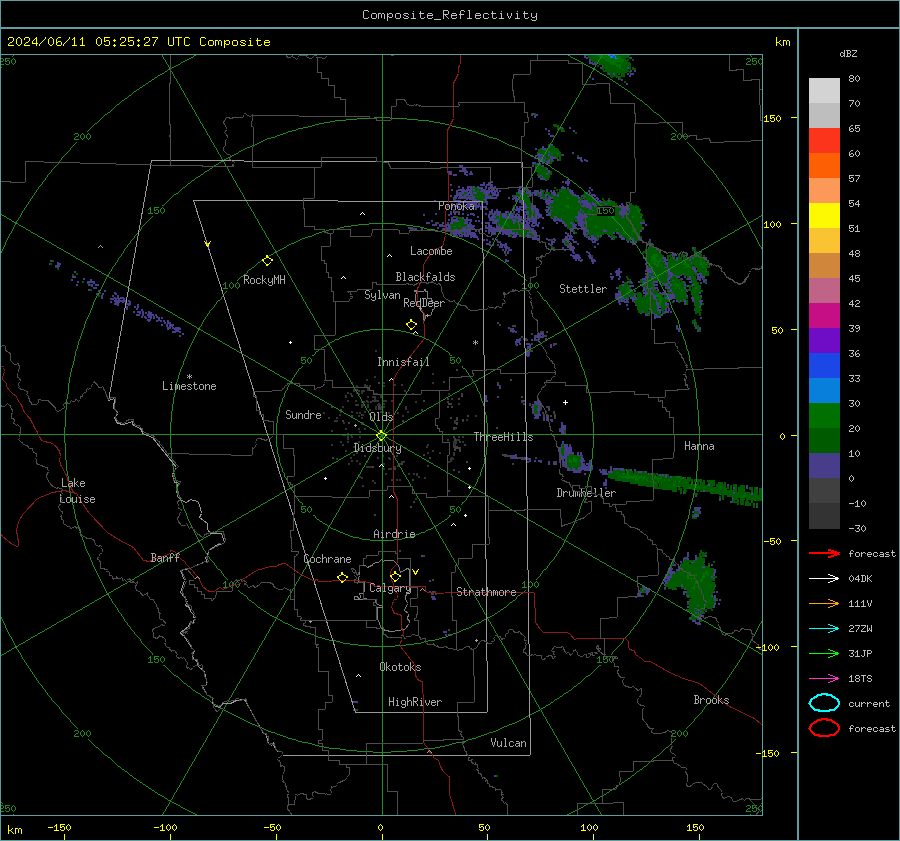Image resolution: width=900 pixels, height=841 pixels.
Task: Click the 'Cochrane' map label
Action: [327, 559]
